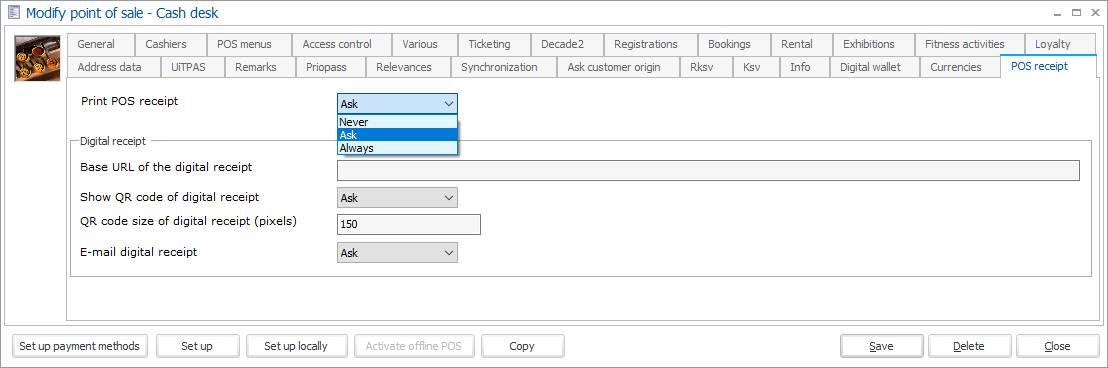Click the Set up button
The width and height of the screenshot is (1108, 368).
[197, 346]
